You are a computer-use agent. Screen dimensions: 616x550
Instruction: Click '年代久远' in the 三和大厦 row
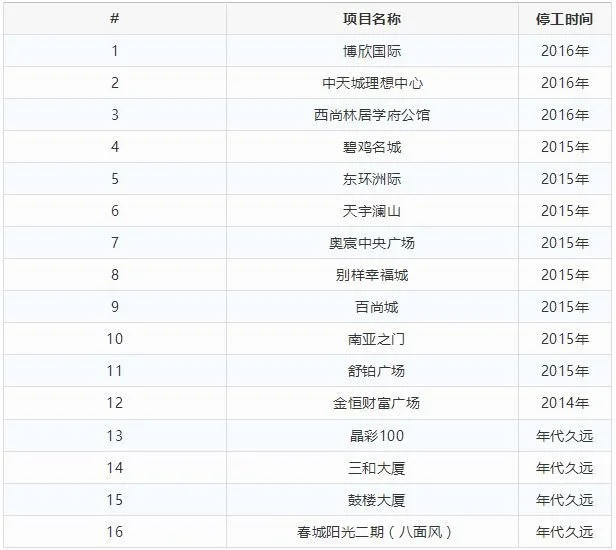pos(565,468)
